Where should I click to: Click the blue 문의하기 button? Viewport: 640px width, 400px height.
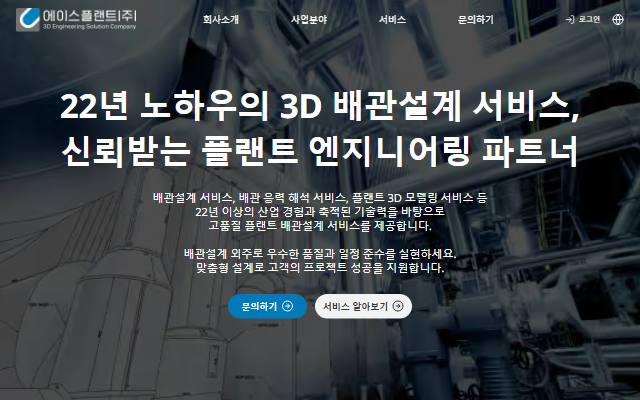point(267,306)
